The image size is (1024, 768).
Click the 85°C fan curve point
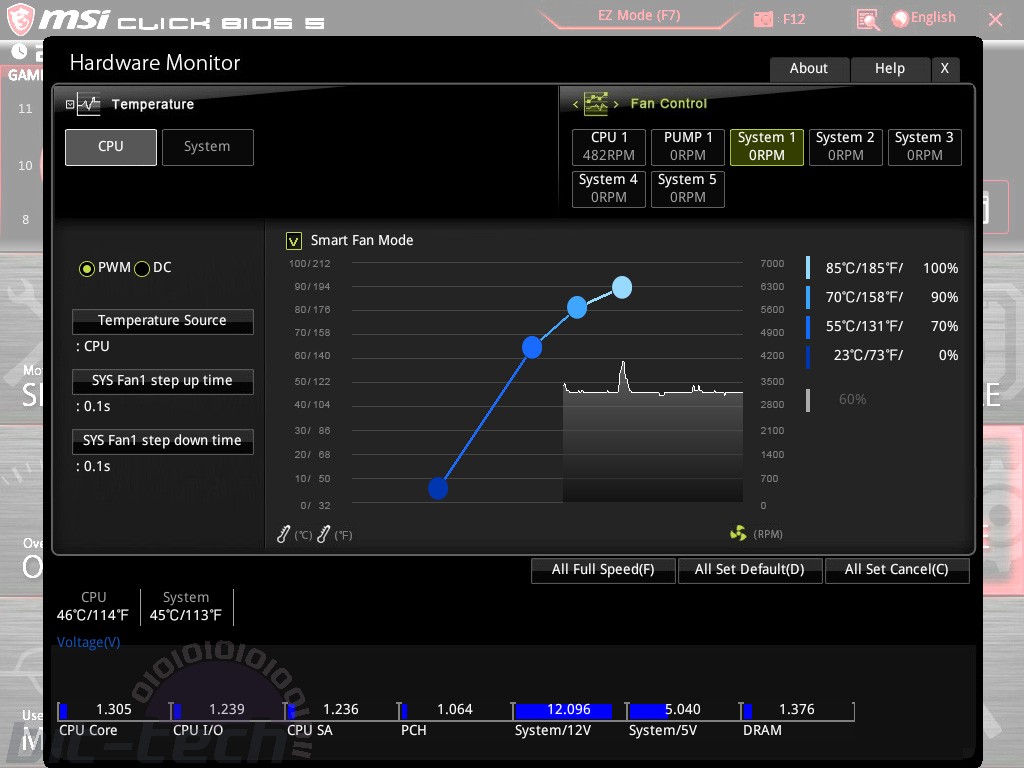tap(622, 287)
